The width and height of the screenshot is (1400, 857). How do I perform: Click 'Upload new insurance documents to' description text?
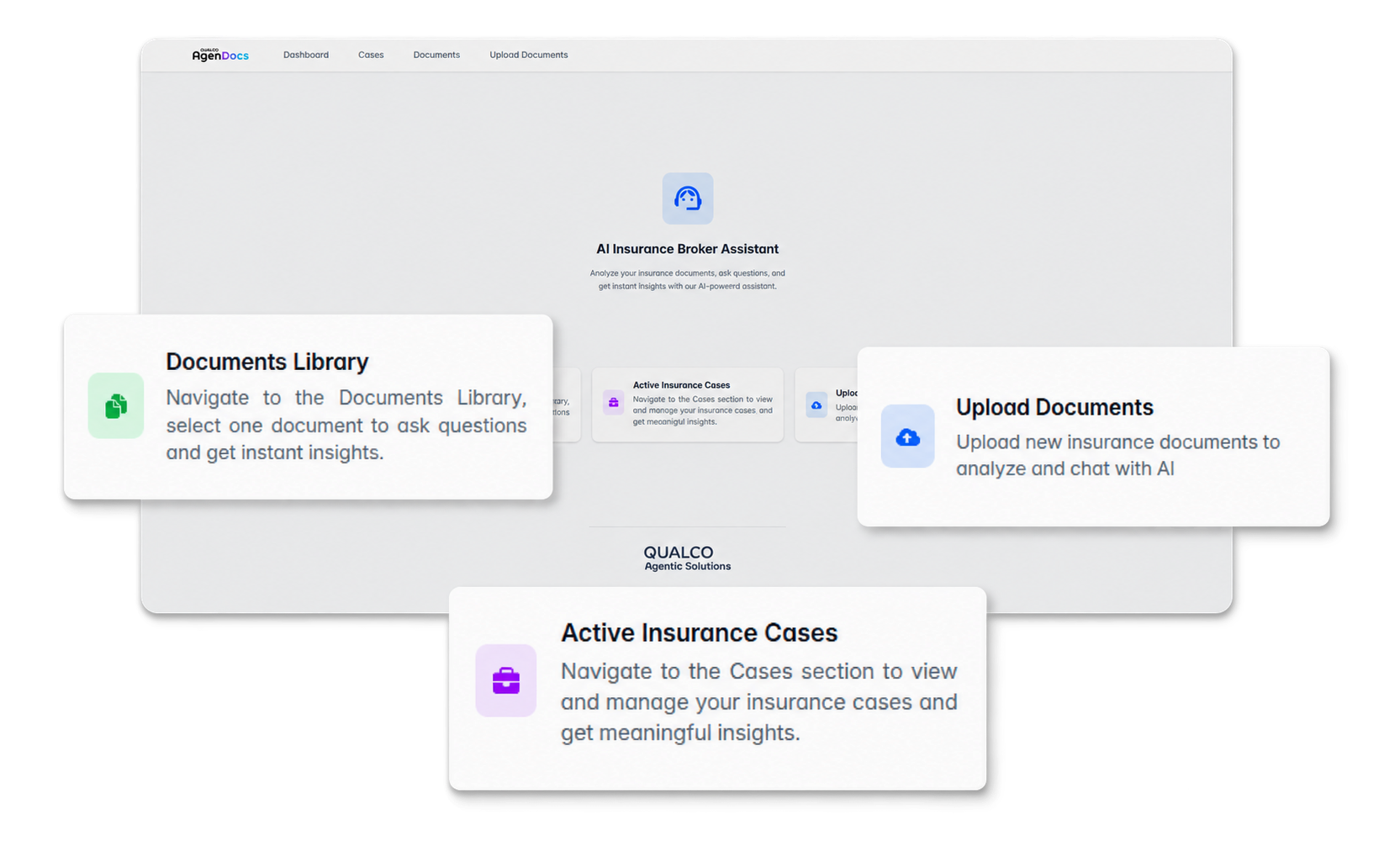(x=1118, y=442)
